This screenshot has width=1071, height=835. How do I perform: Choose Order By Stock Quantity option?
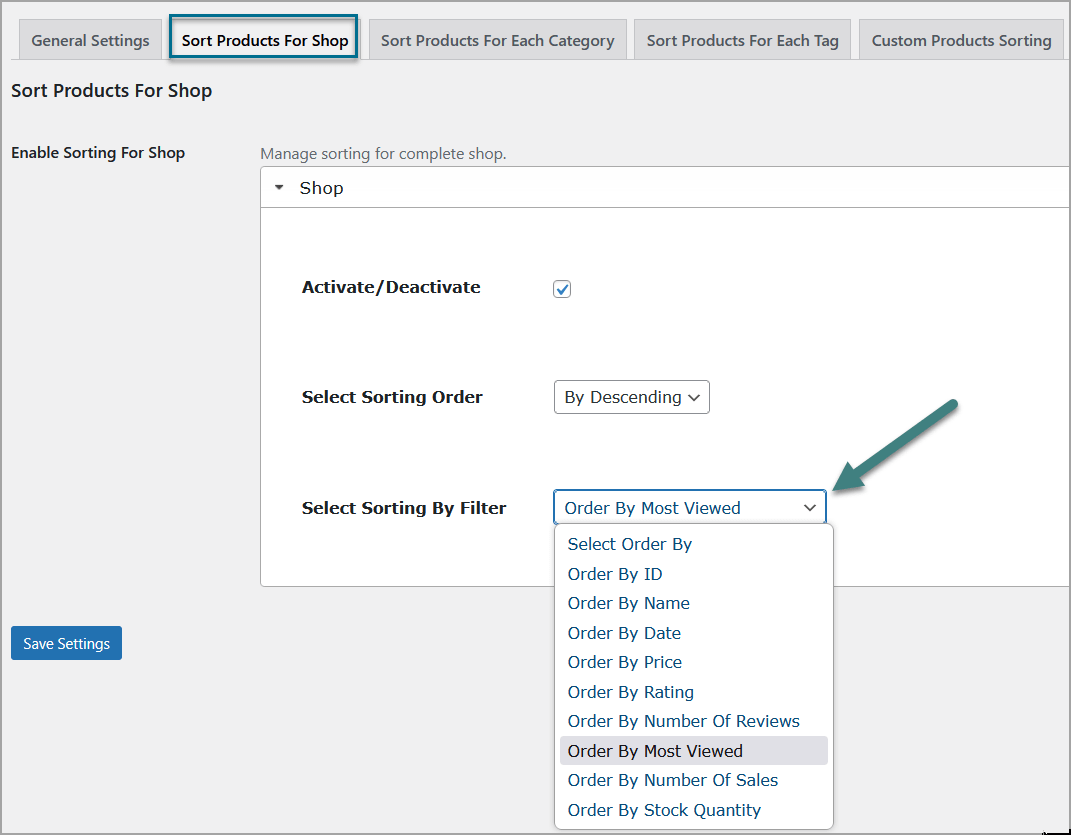click(664, 810)
